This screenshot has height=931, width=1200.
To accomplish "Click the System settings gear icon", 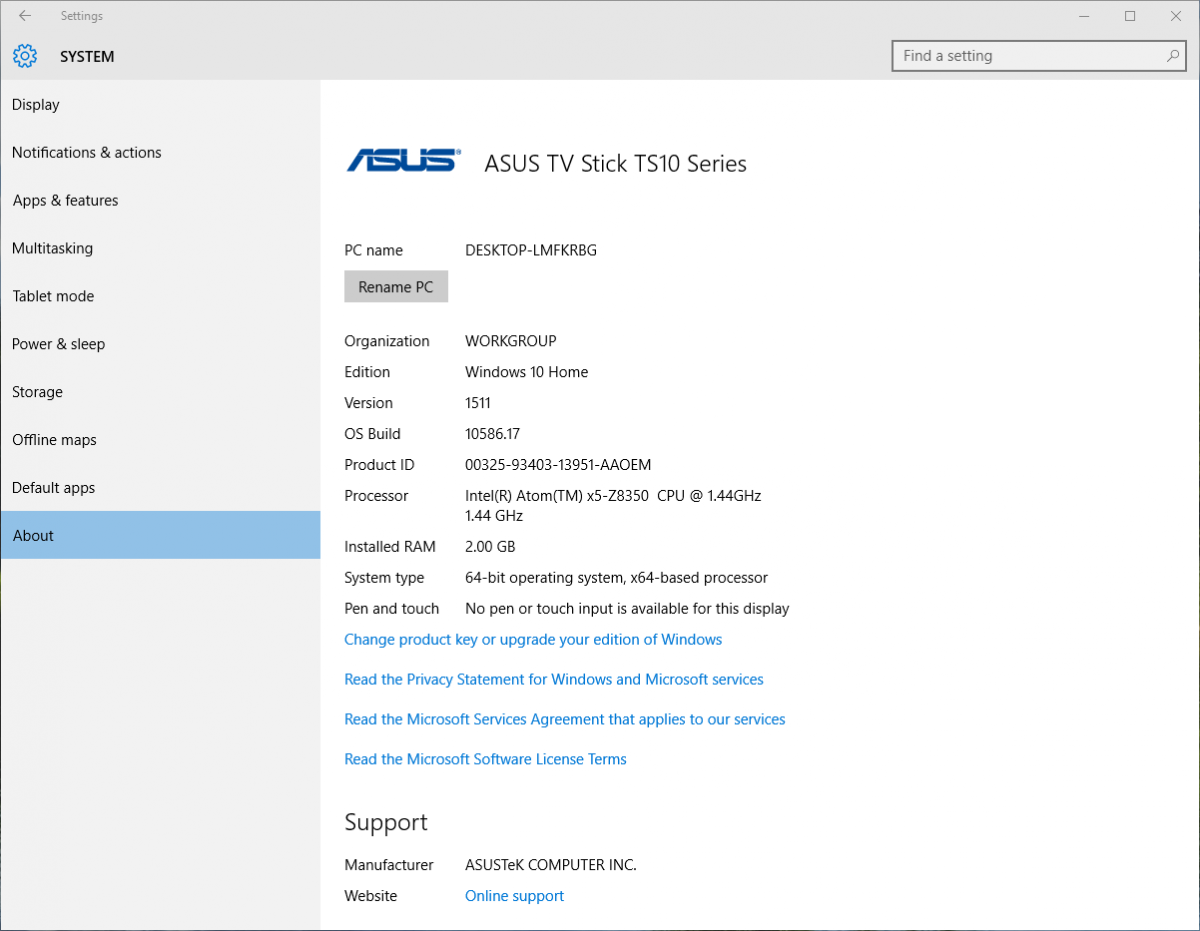I will coord(25,56).
